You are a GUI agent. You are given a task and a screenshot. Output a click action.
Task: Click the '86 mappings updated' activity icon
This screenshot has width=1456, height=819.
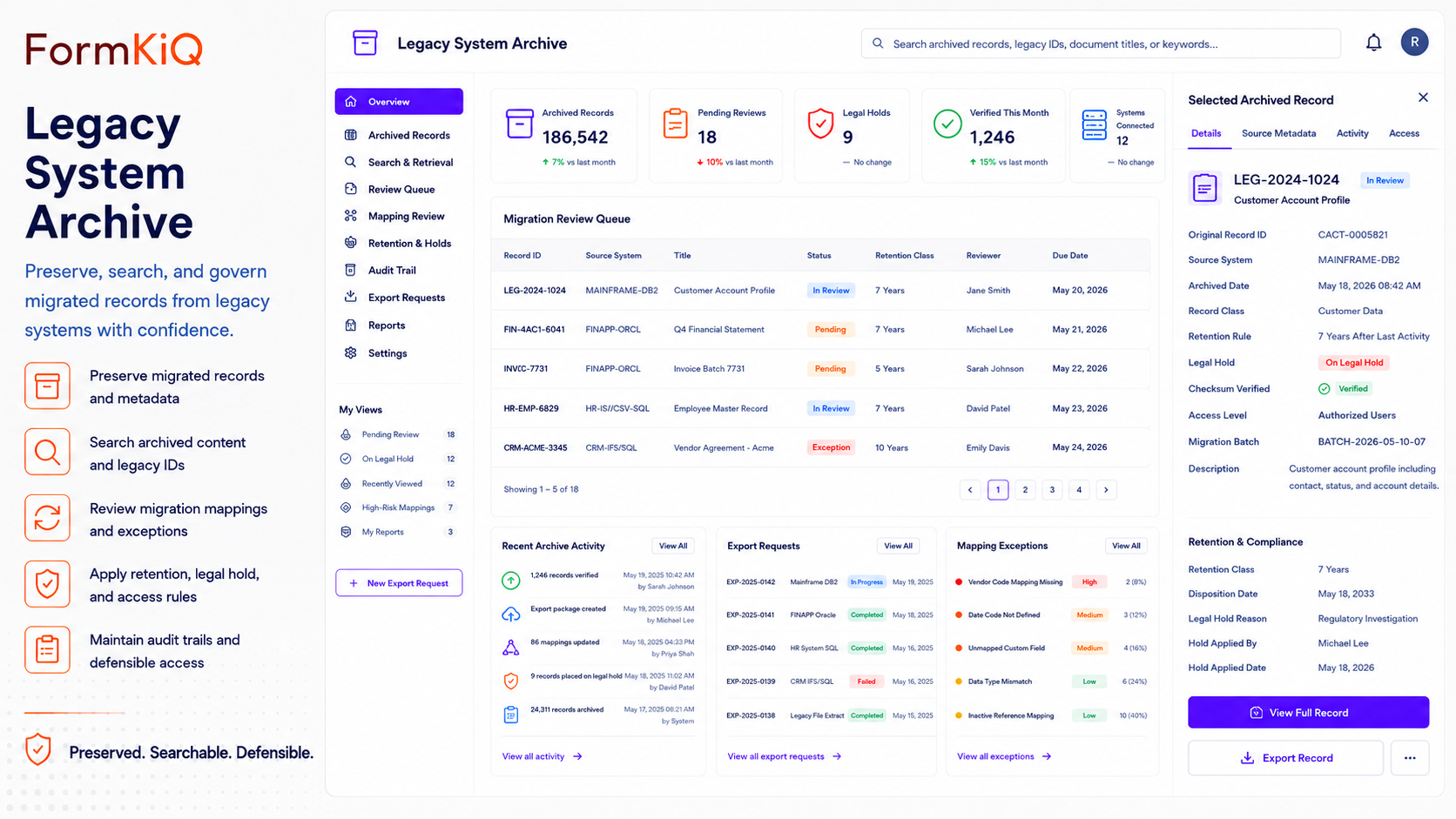tap(511, 648)
